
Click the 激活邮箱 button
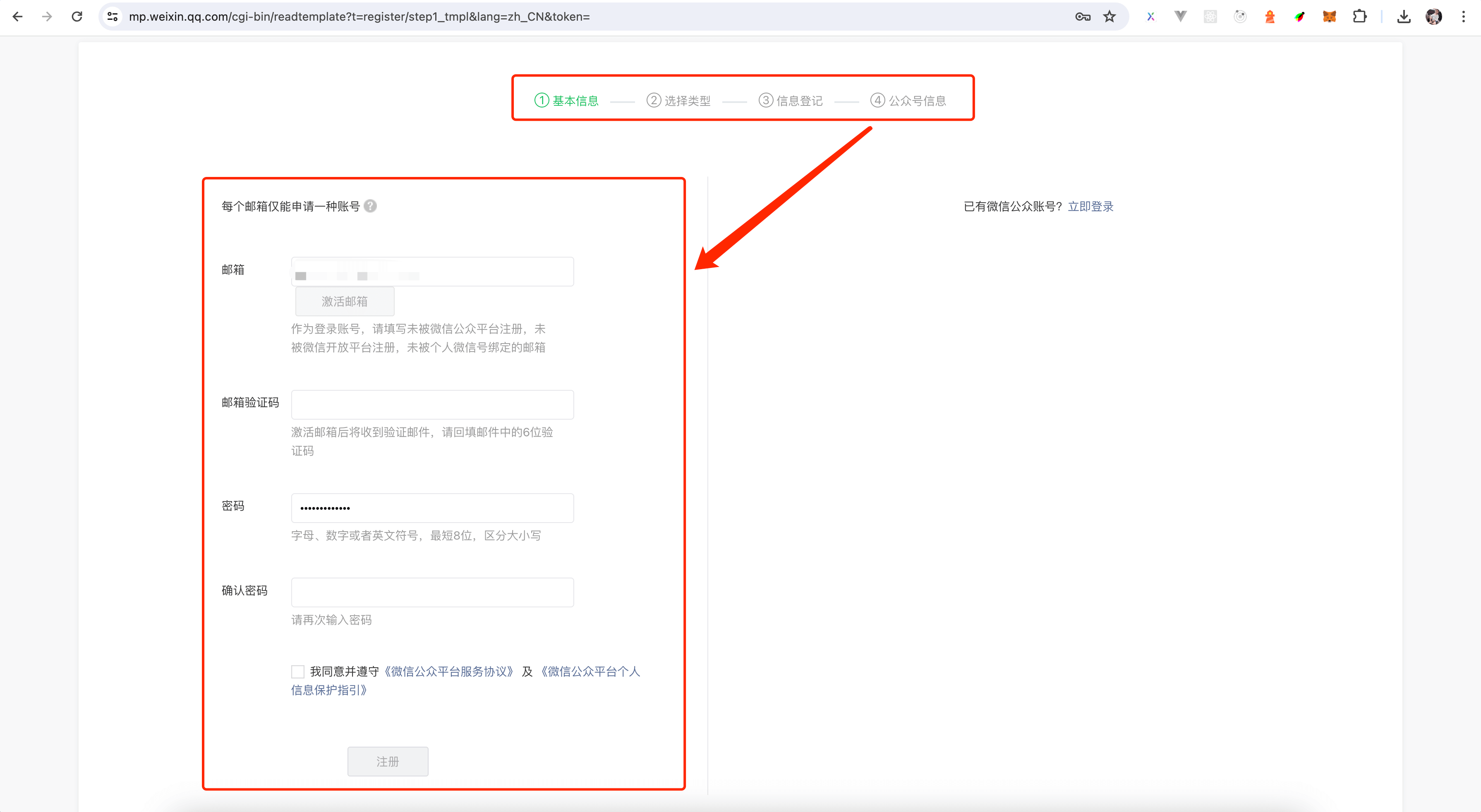coord(344,301)
